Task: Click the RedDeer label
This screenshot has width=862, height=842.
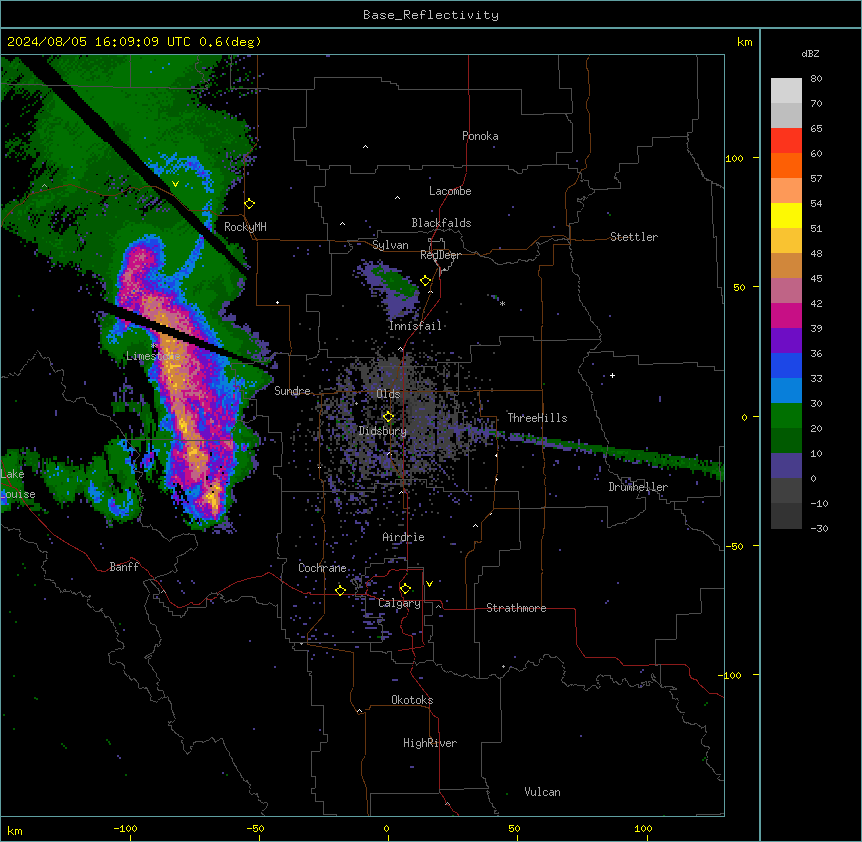Action: [440, 255]
